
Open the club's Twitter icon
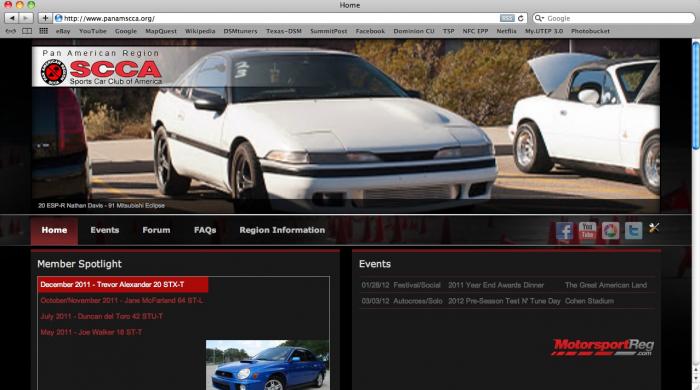pyautogui.click(x=633, y=231)
